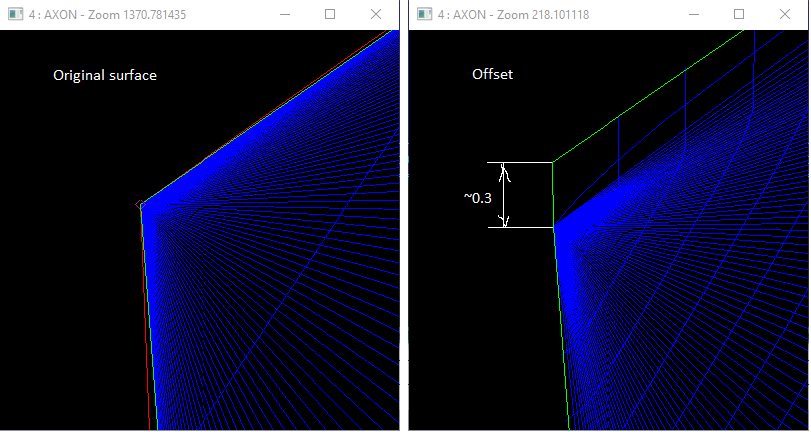The width and height of the screenshot is (811, 432).
Task: Maximize the AXON Zoom 218.101118 window
Action: click(739, 15)
